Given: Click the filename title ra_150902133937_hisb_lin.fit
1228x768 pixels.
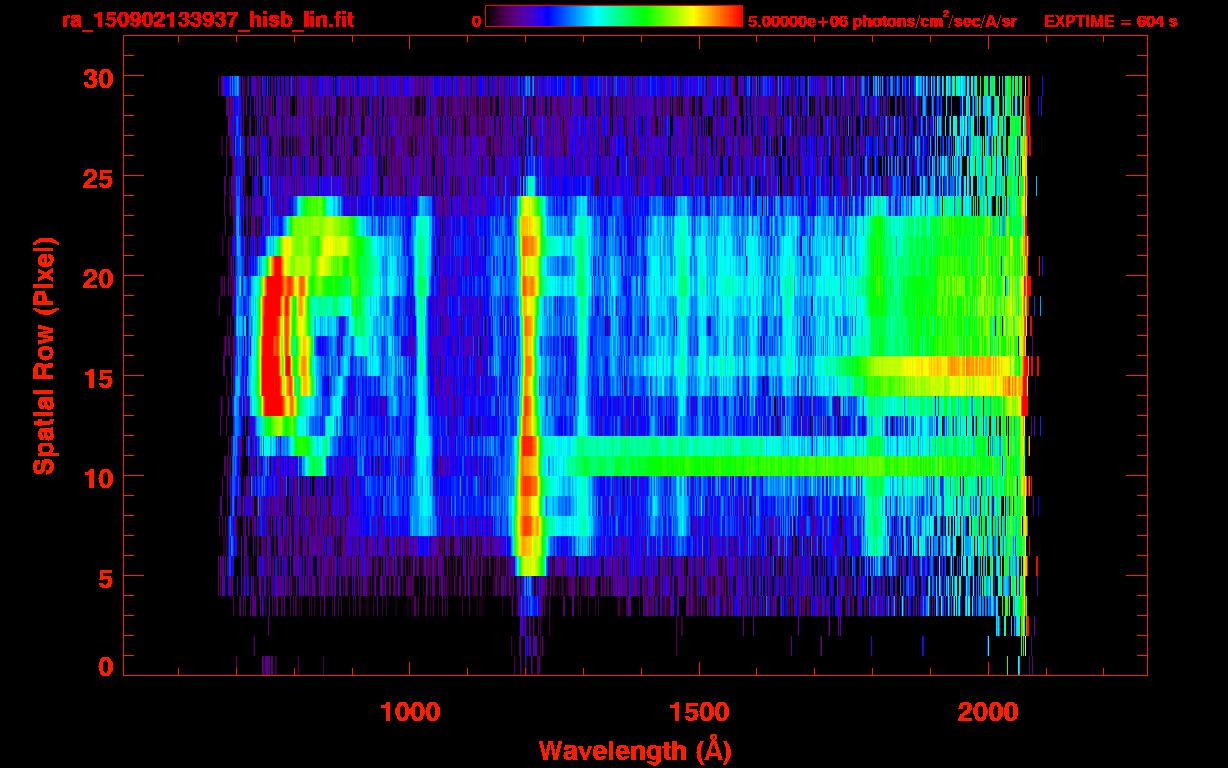Looking at the screenshot, I should (207, 20).
